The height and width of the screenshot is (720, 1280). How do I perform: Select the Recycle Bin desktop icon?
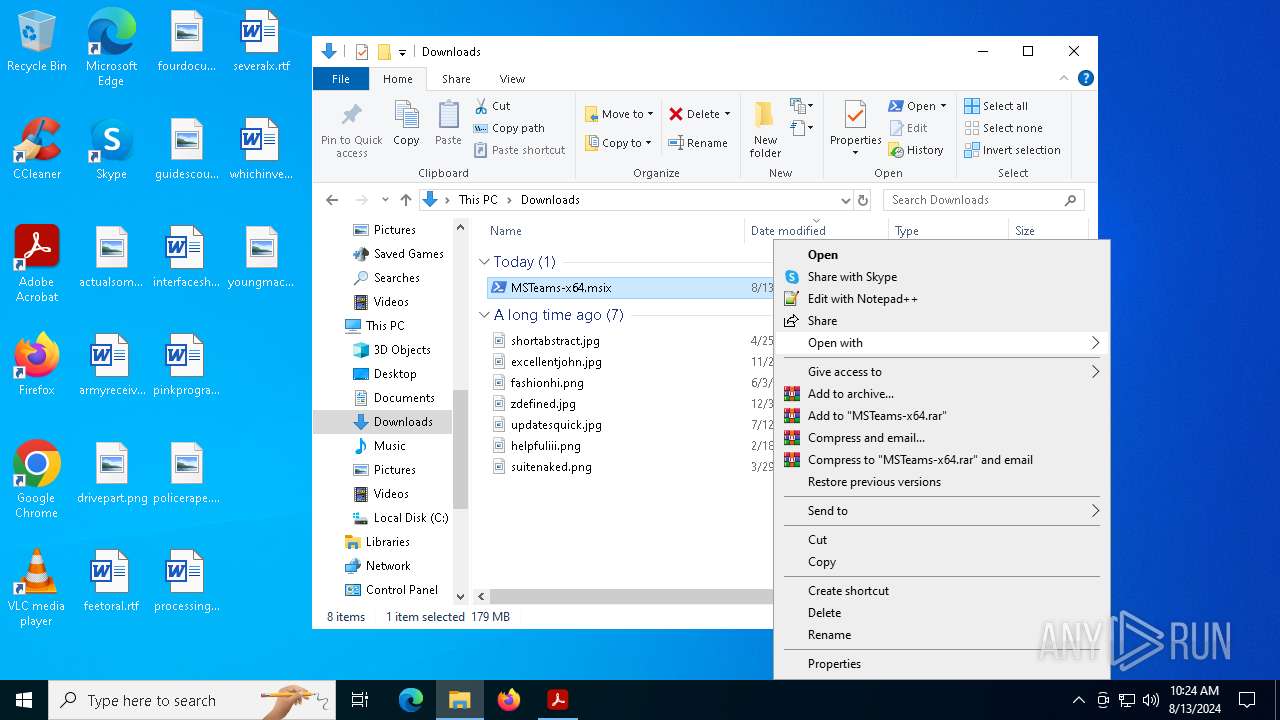tap(37, 42)
